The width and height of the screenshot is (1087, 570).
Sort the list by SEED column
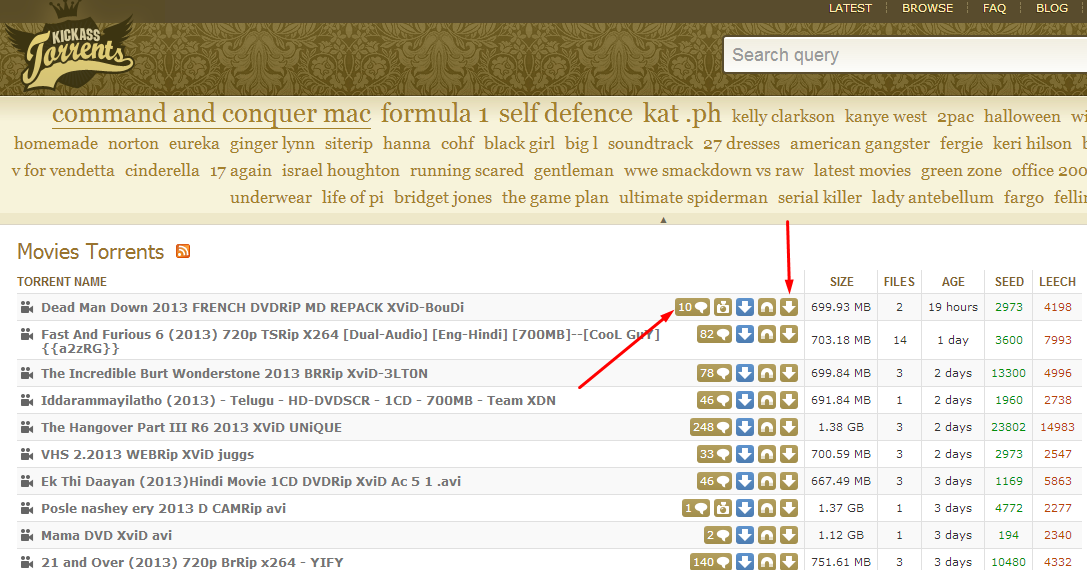pyautogui.click(x=1009, y=282)
